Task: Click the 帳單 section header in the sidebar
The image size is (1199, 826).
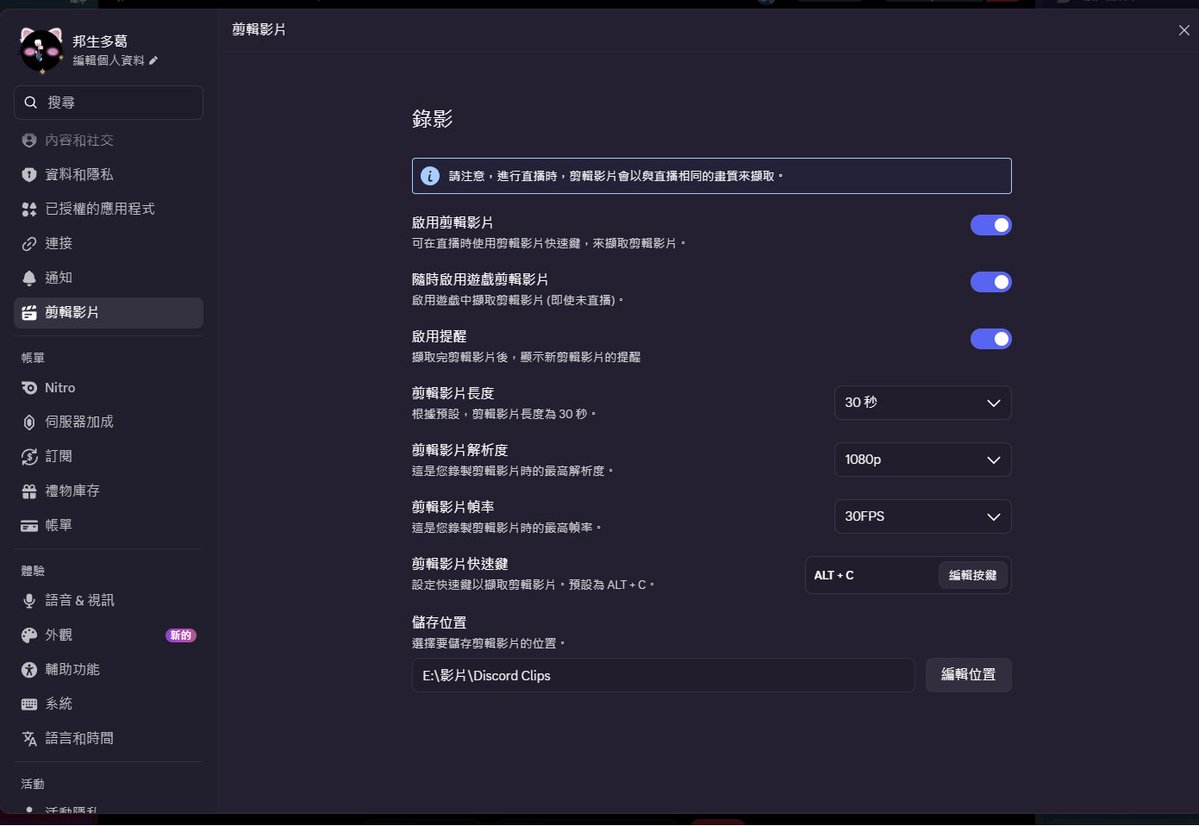Action: pos(33,358)
